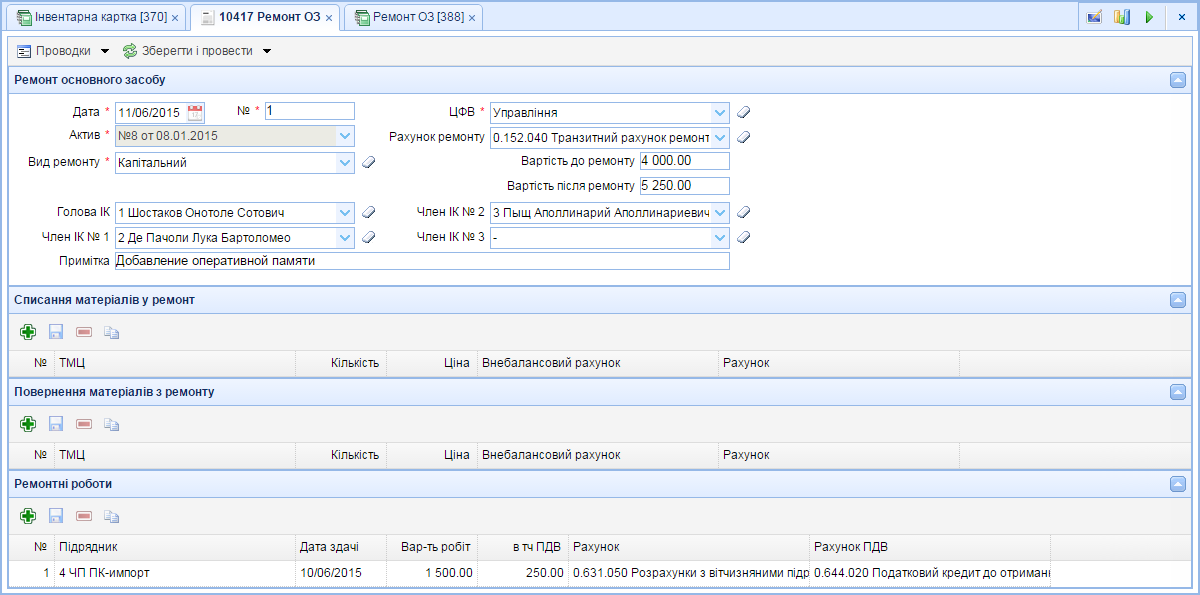Switch to Ремонт ОЗ [388] tab
This screenshot has width=1200, height=595.
(x=411, y=17)
